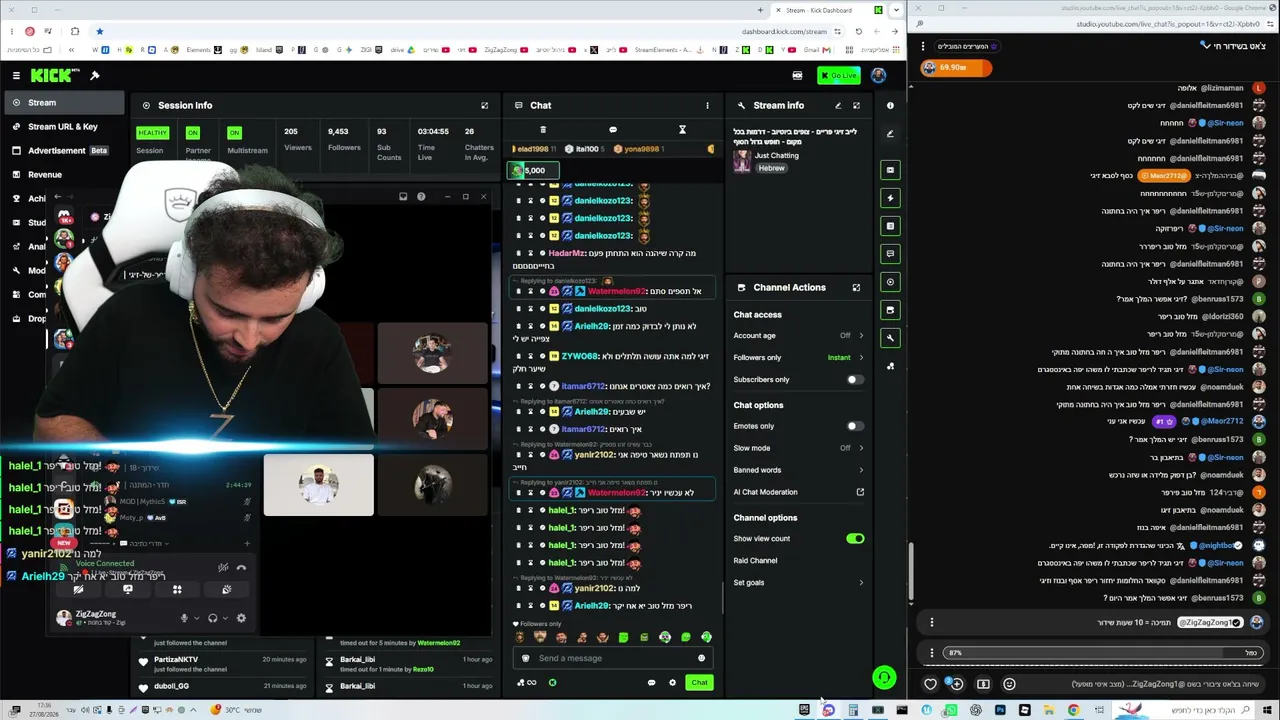Screen dimensions: 1280x720
Task: Open the Chat panel three-dot menu
Action: point(707,105)
